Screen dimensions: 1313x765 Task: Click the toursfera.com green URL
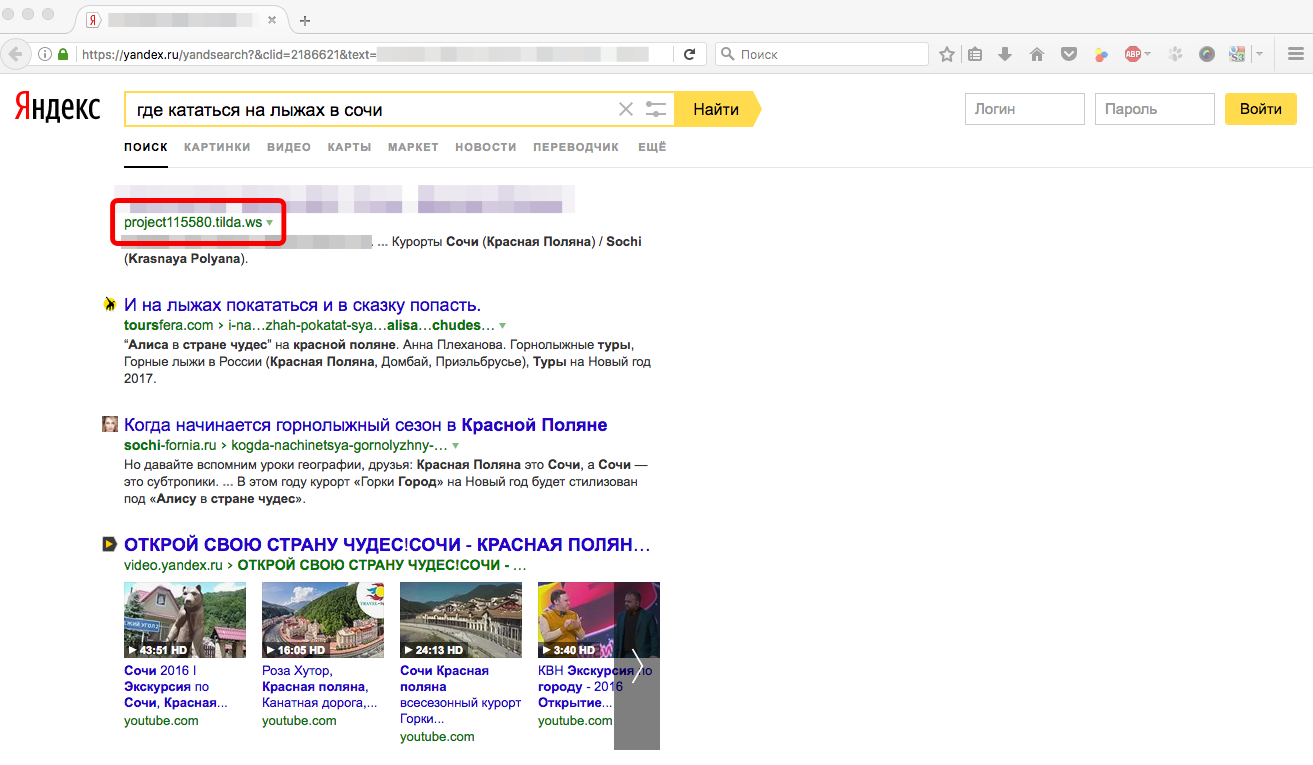168,326
